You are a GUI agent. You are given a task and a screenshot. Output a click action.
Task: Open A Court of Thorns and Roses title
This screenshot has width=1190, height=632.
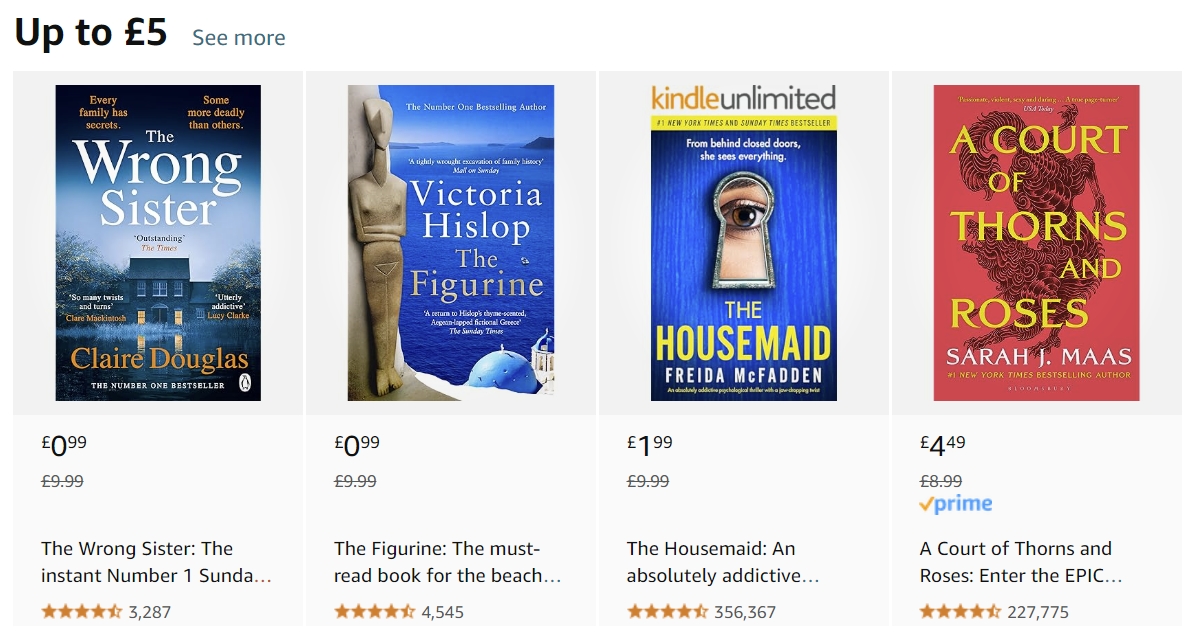coord(1021,562)
